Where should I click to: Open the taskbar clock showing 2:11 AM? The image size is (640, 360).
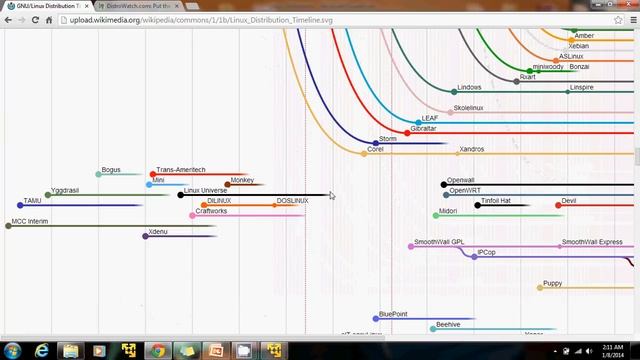pyautogui.click(x=613, y=351)
